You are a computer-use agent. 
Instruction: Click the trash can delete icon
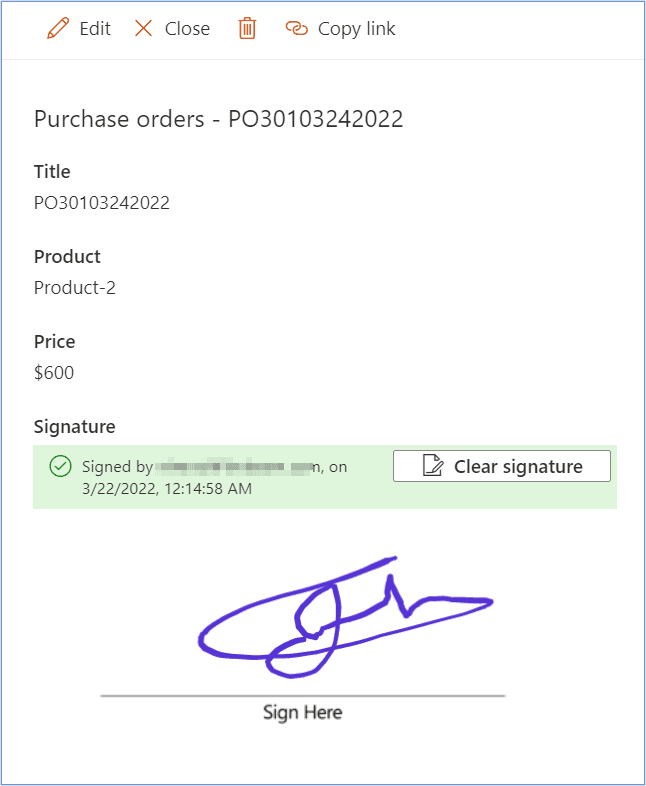(247, 28)
